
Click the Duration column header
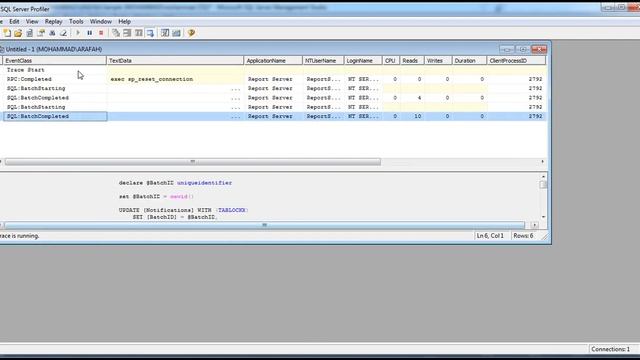click(x=469, y=60)
